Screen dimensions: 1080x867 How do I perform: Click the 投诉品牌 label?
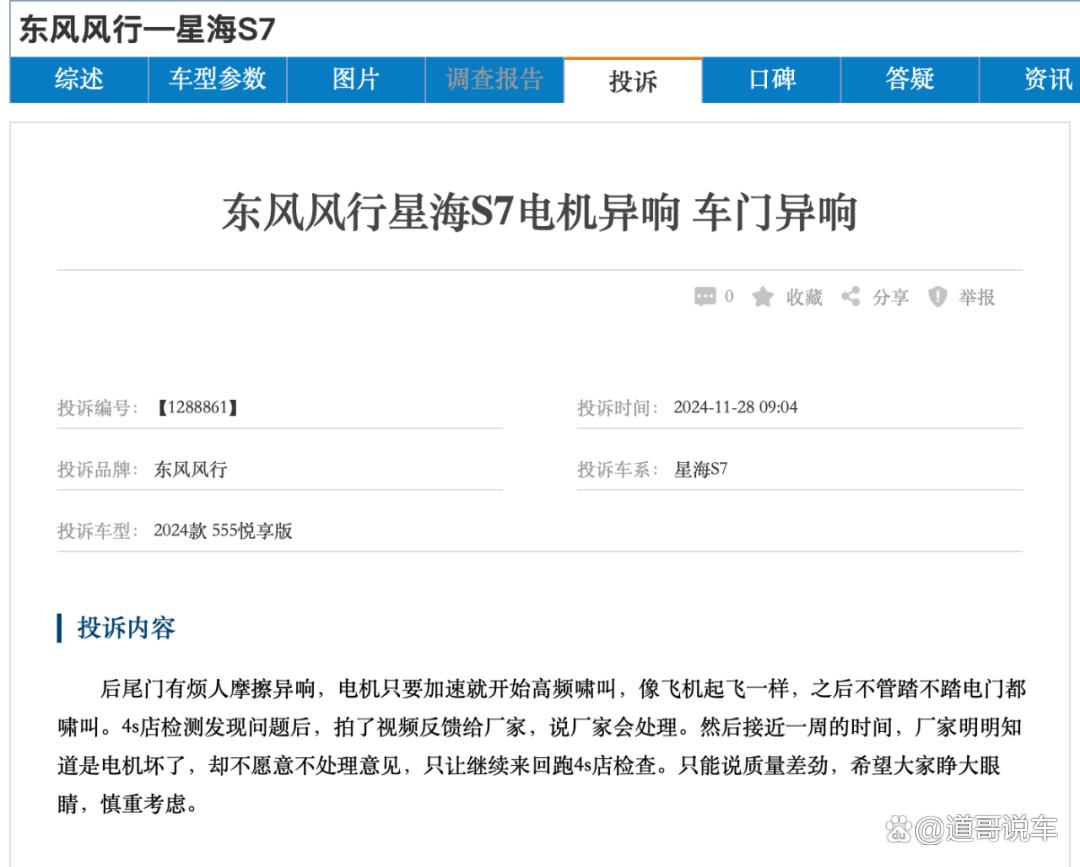coord(98,470)
